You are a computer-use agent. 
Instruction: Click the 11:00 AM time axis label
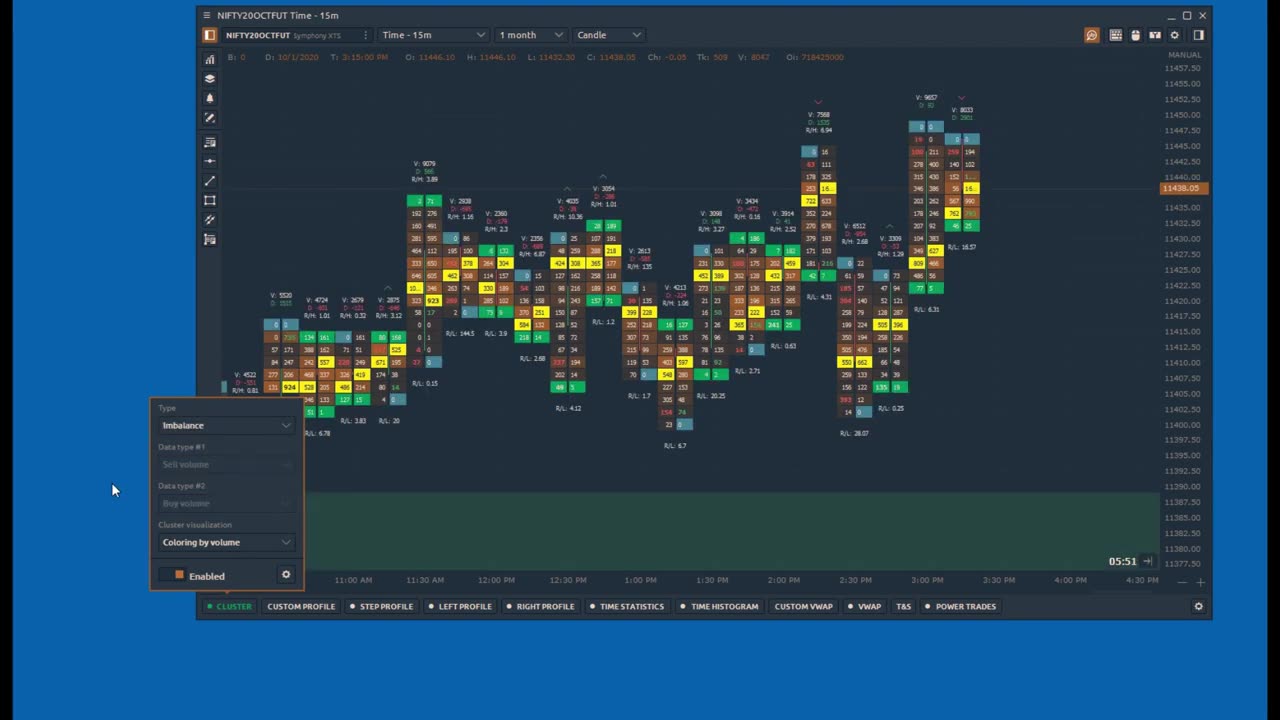(x=353, y=580)
